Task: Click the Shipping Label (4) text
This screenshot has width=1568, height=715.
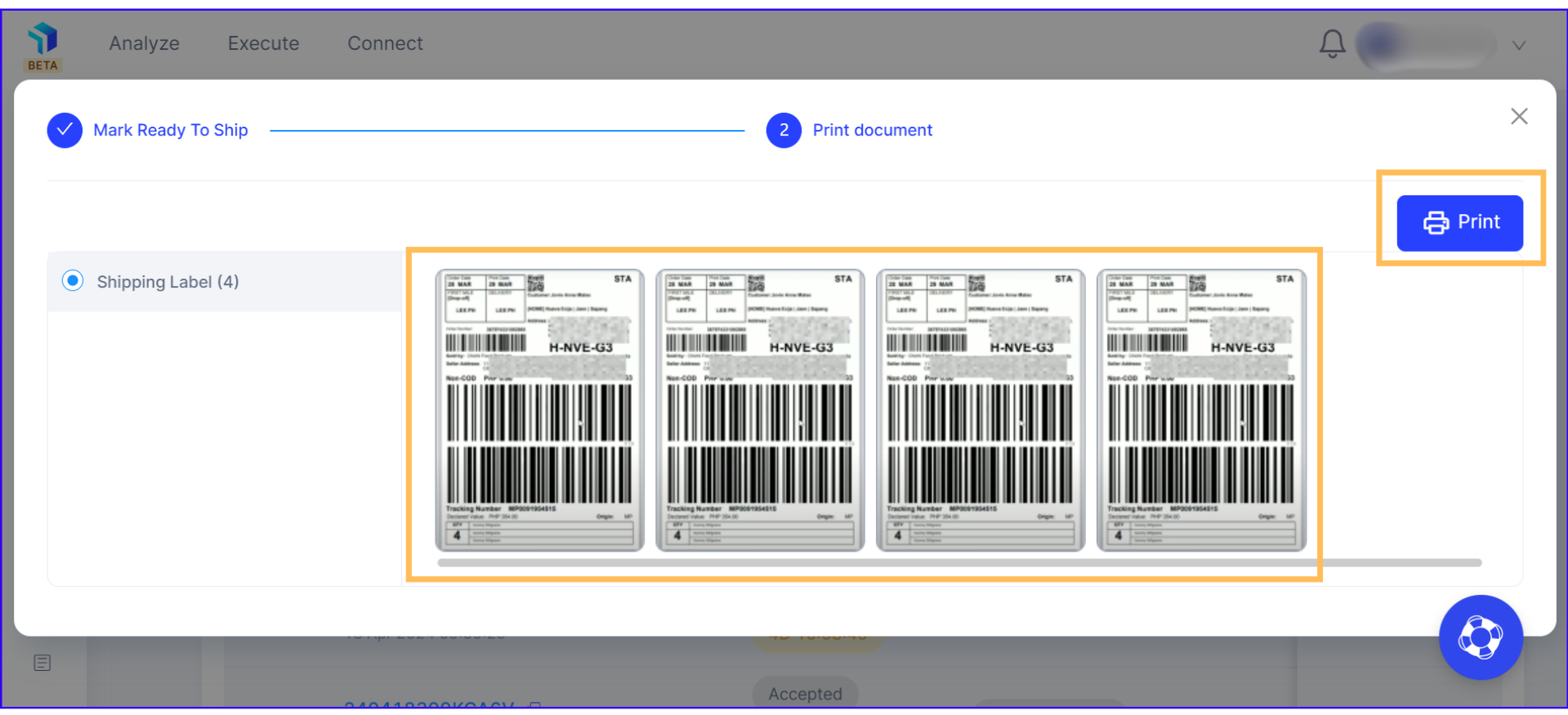Action: point(168,282)
